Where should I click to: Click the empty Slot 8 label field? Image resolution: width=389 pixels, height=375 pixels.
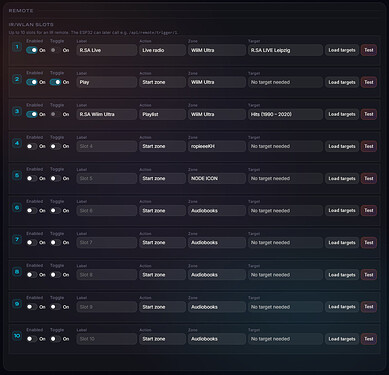(x=107, y=275)
